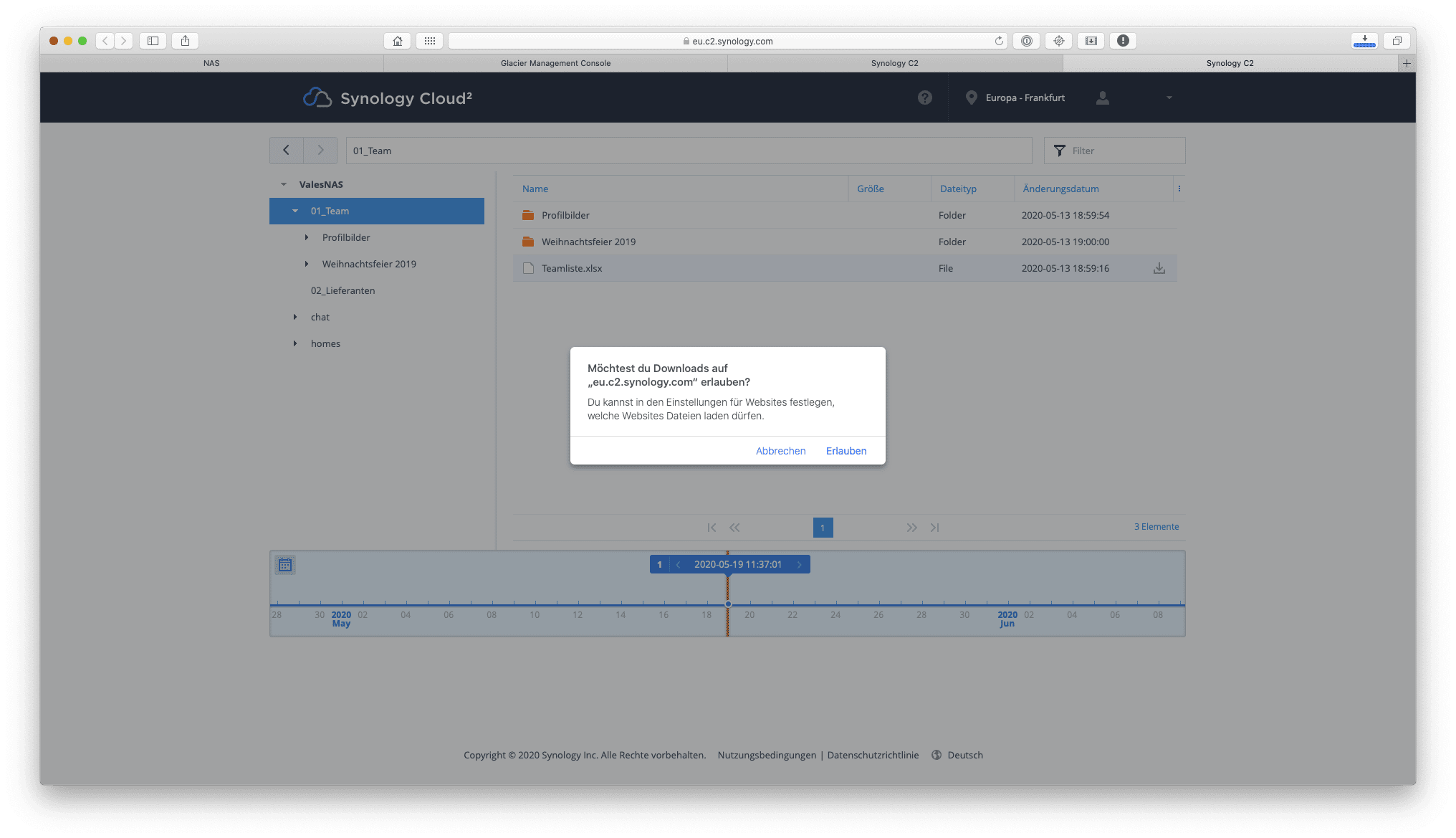The height and width of the screenshot is (838, 1456).
Task: Expand the Weihnachtsfeier 2019 tree node
Action: (307, 264)
